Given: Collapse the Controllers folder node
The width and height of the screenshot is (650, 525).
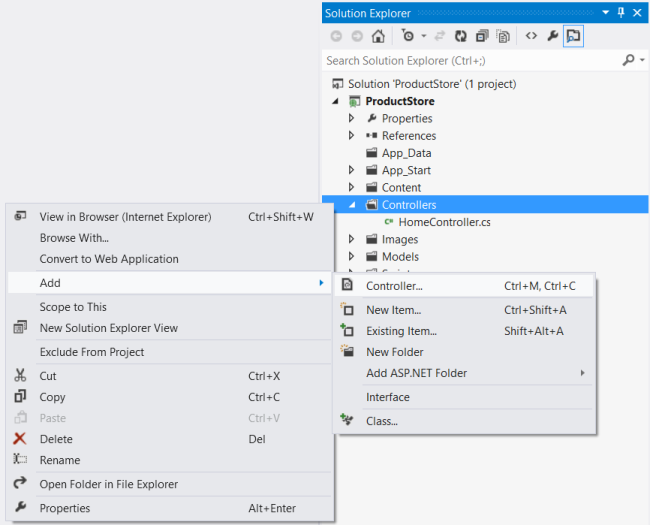Looking at the screenshot, I should point(352,206).
